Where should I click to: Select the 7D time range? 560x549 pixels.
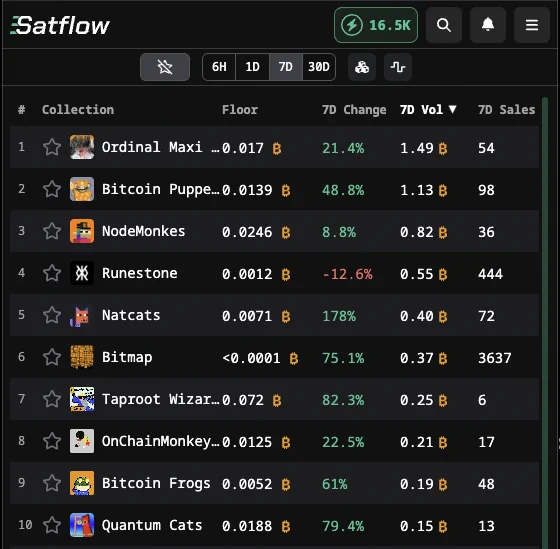point(285,67)
